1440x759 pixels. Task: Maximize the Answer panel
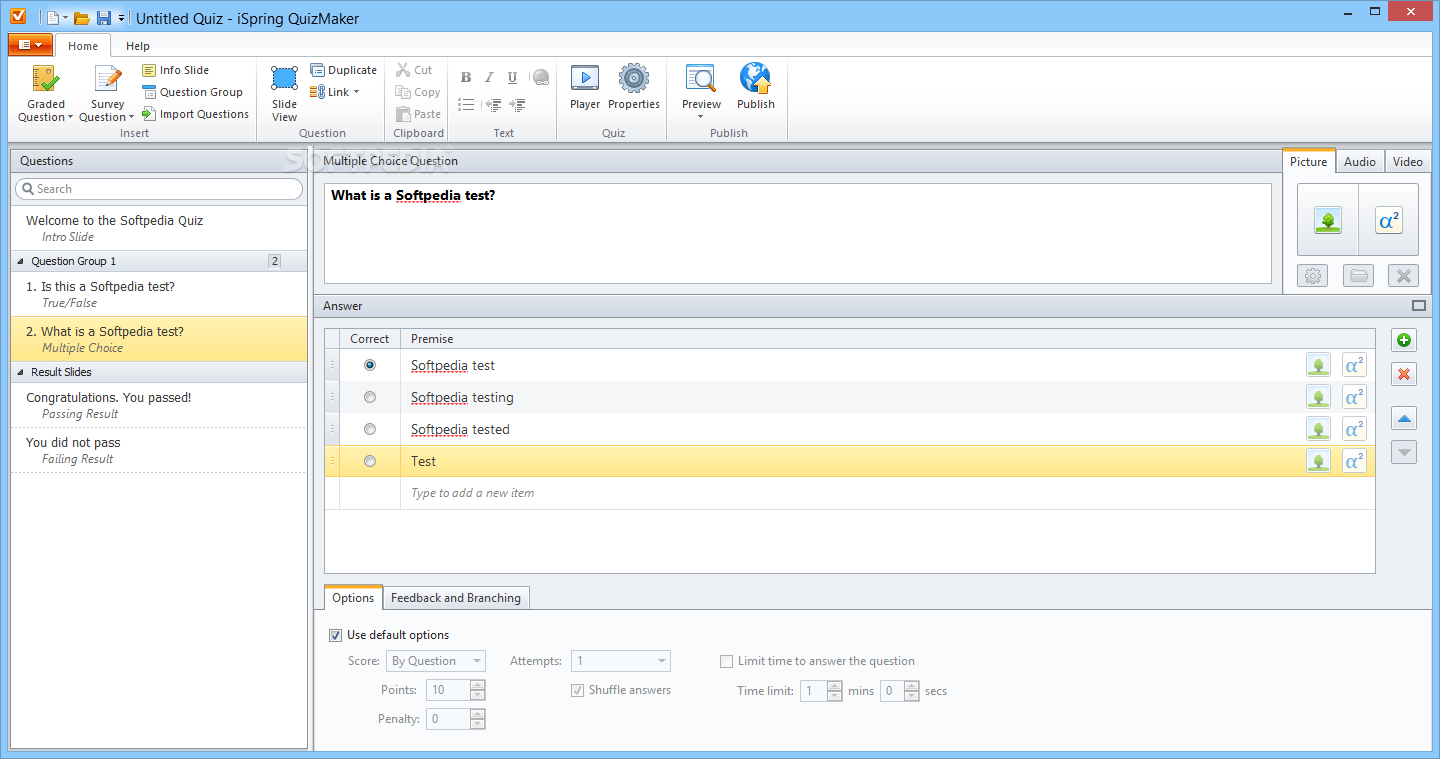[1419, 306]
